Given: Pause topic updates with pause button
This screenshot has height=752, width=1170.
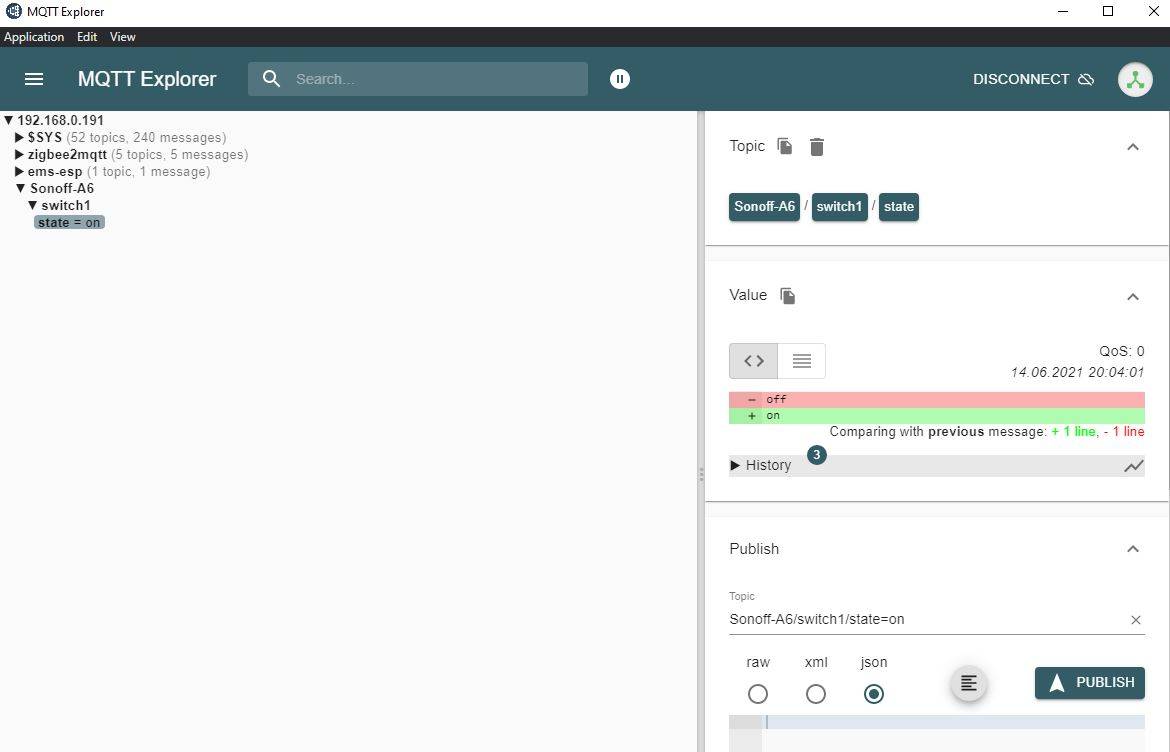Looking at the screenshot, I should click(620, 79).
